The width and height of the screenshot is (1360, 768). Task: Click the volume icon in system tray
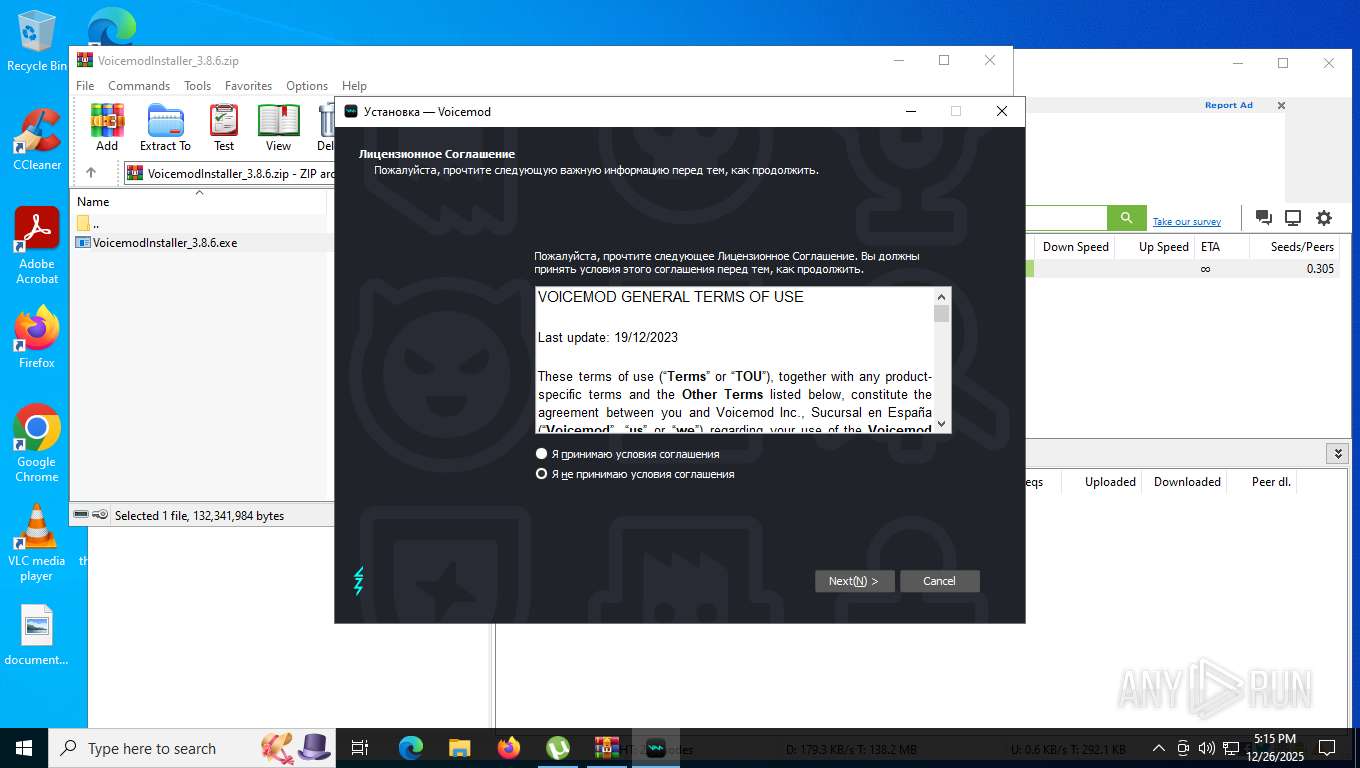point(1207,748)
